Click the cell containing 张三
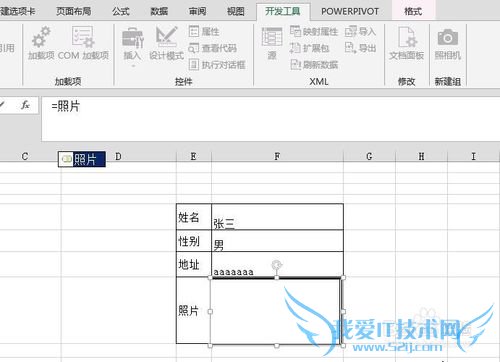500x362 pixels. pyautogui.click(x=277, y=217)
